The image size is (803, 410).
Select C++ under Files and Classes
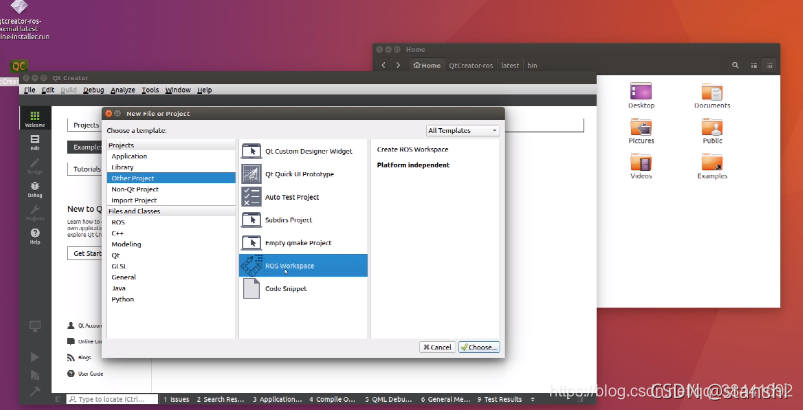171,233
